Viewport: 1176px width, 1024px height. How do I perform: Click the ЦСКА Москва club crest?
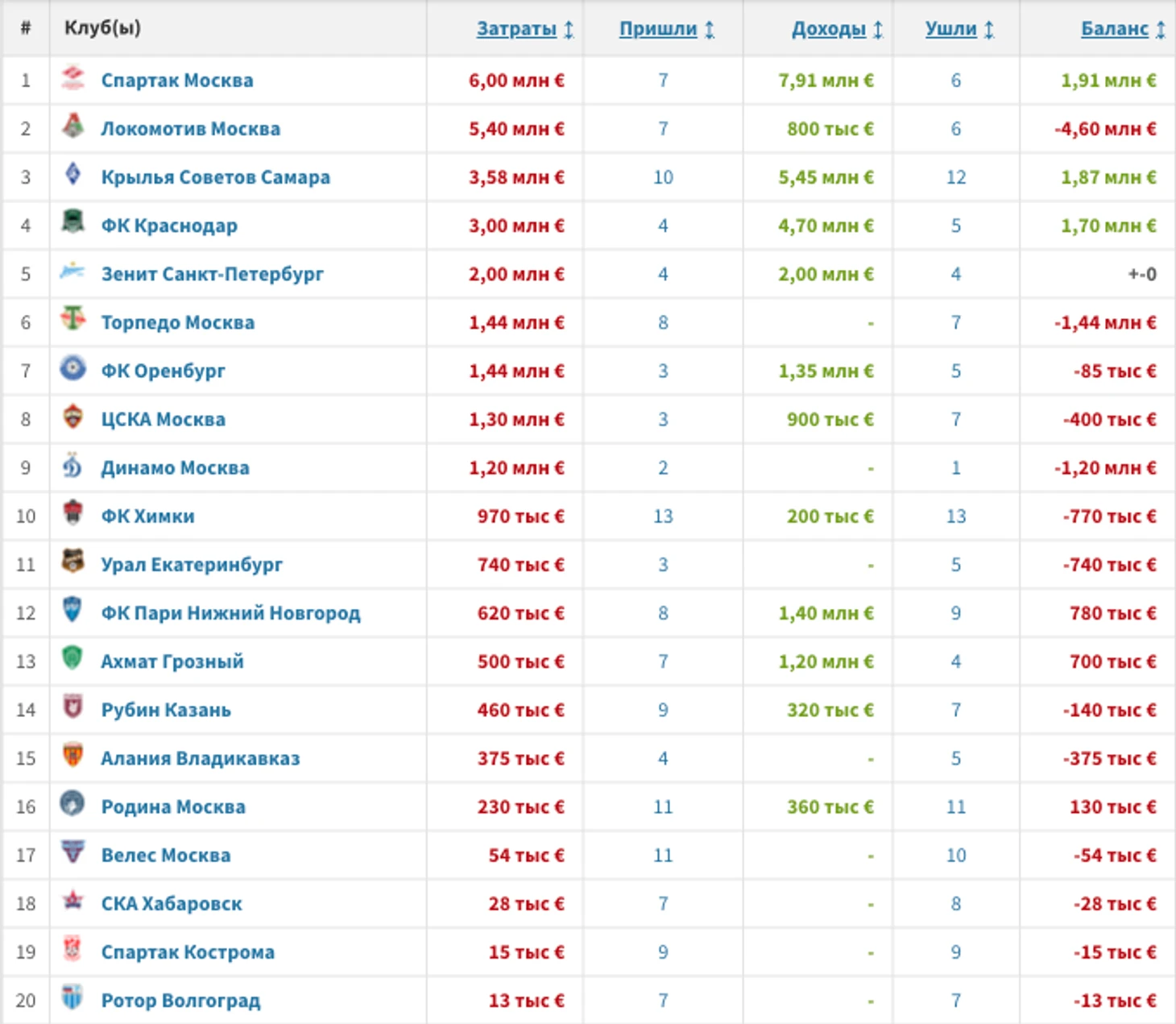(x=72, y=417)
